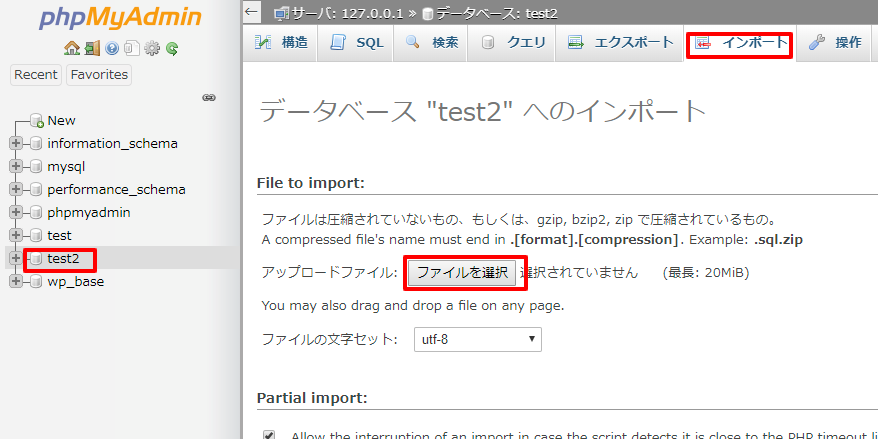878x439 pixels.
Task: Expand the wp_base database tree node
Action: (16, 281)
